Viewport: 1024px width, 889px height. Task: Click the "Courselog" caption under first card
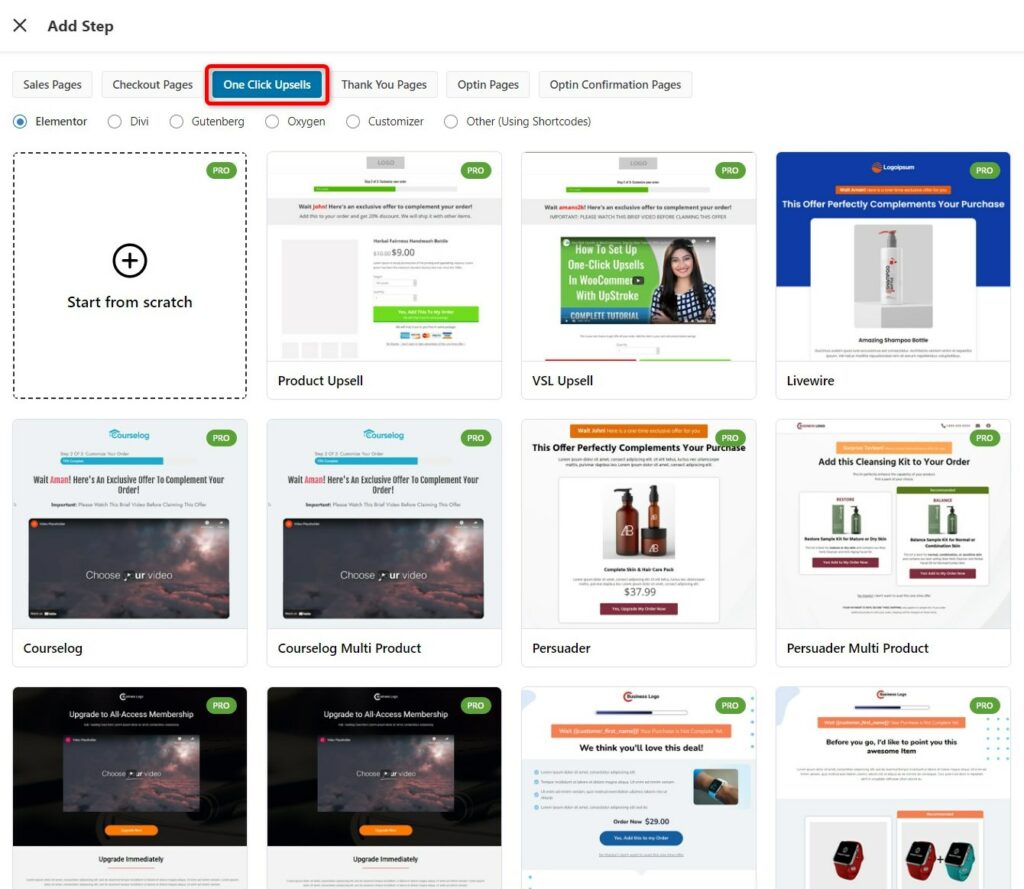click(x=53, y=648)
